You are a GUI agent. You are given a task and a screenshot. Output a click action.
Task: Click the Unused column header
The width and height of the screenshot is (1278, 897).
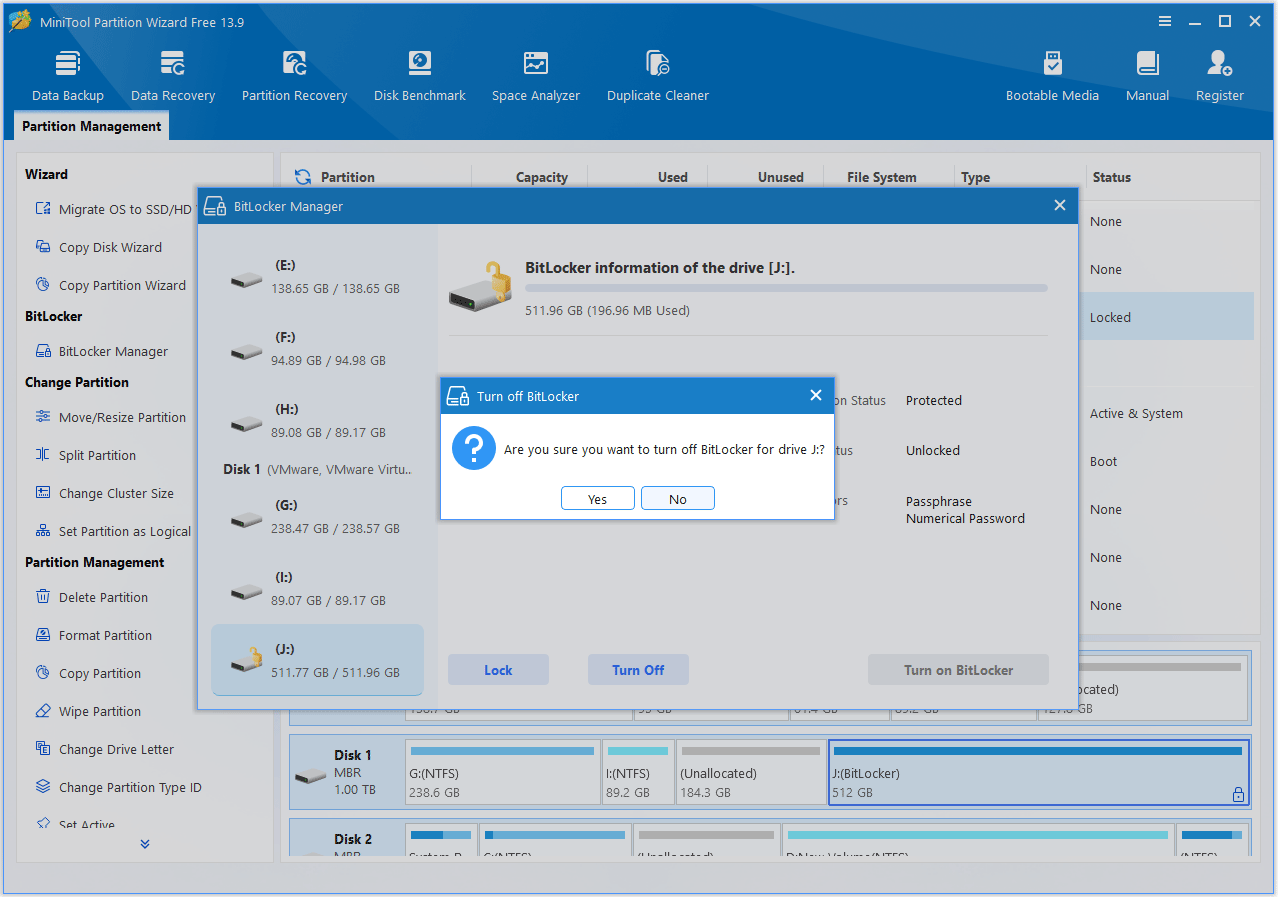[780, 177]
